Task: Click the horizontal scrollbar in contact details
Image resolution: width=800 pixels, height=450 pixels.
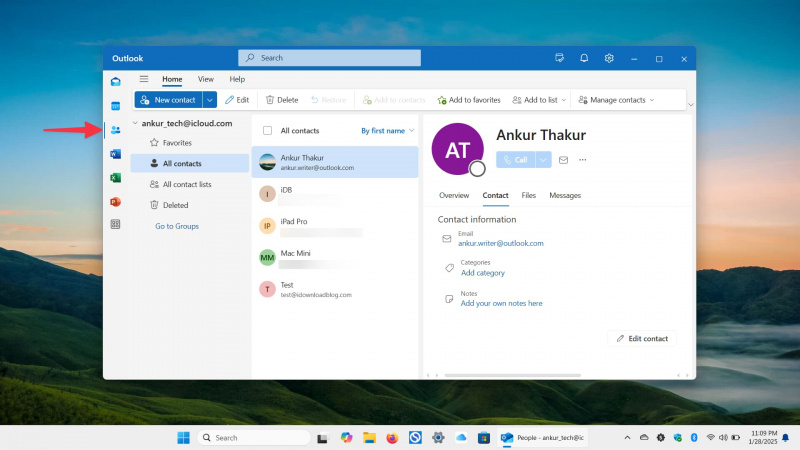Action: [x=512, y=375]
